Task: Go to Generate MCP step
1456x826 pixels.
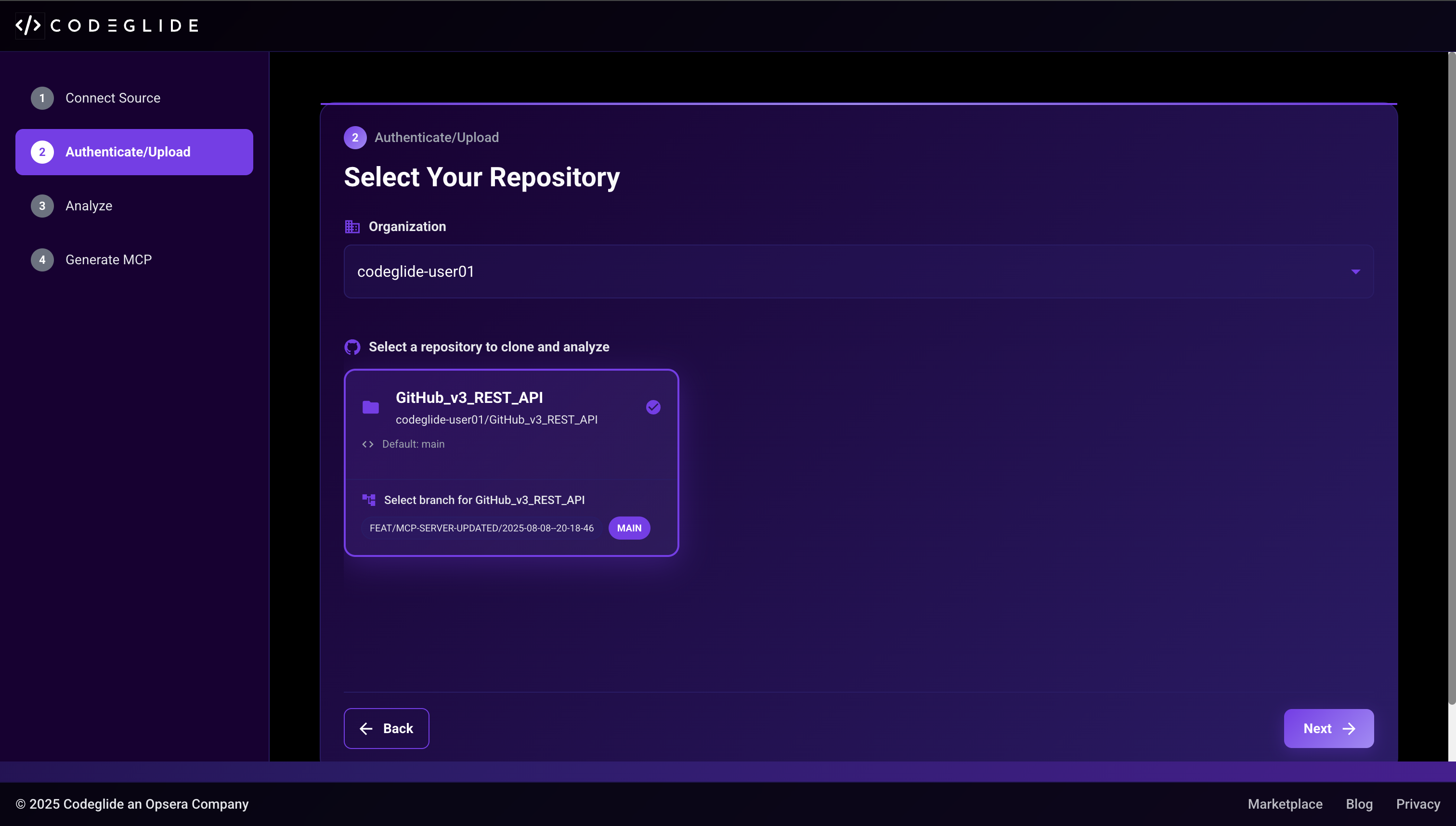Action: [x=134, y=260]
